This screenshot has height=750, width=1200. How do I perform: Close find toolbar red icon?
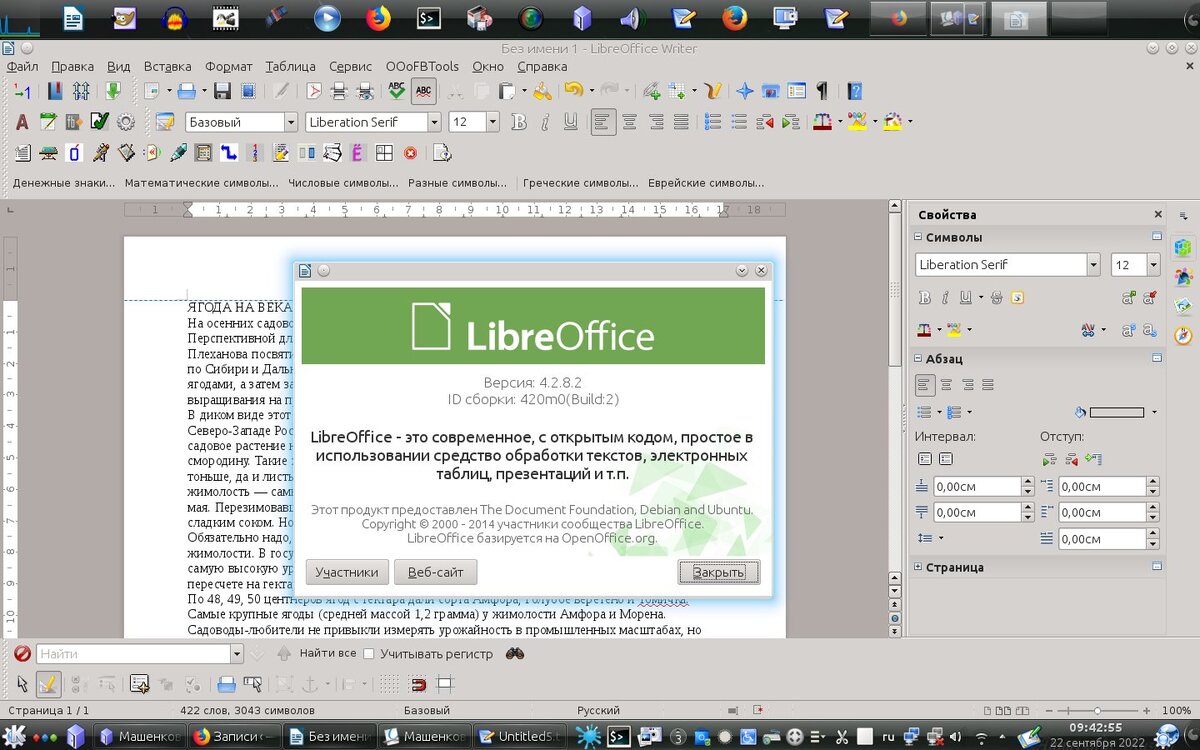21,654
